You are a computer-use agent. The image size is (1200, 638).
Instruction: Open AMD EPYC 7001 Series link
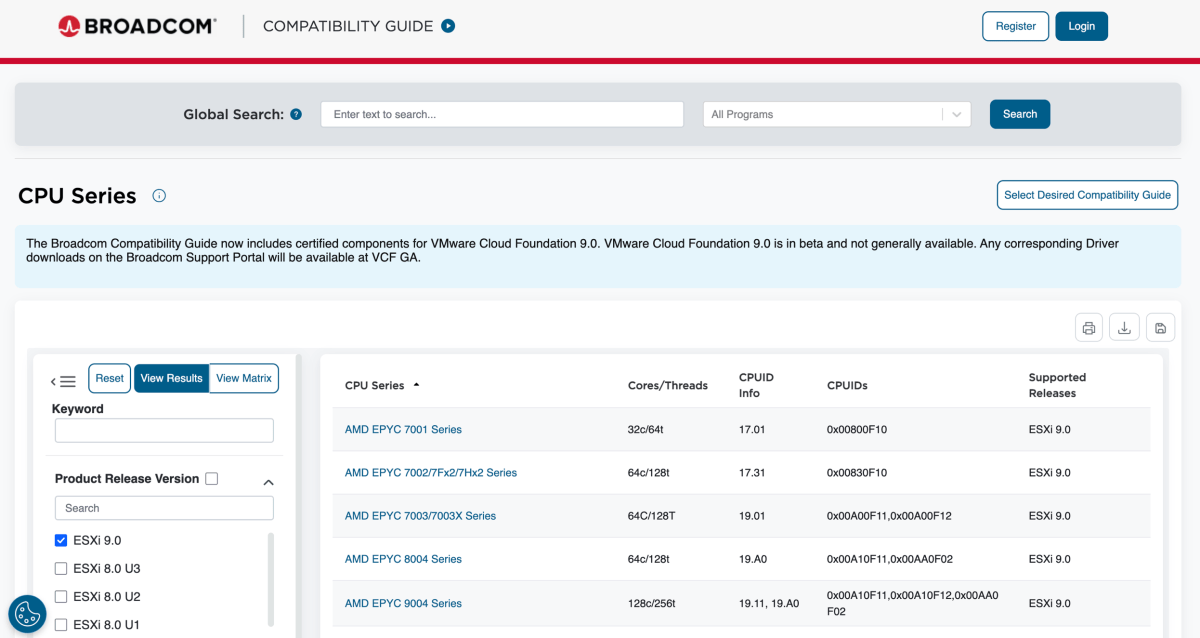403,430
